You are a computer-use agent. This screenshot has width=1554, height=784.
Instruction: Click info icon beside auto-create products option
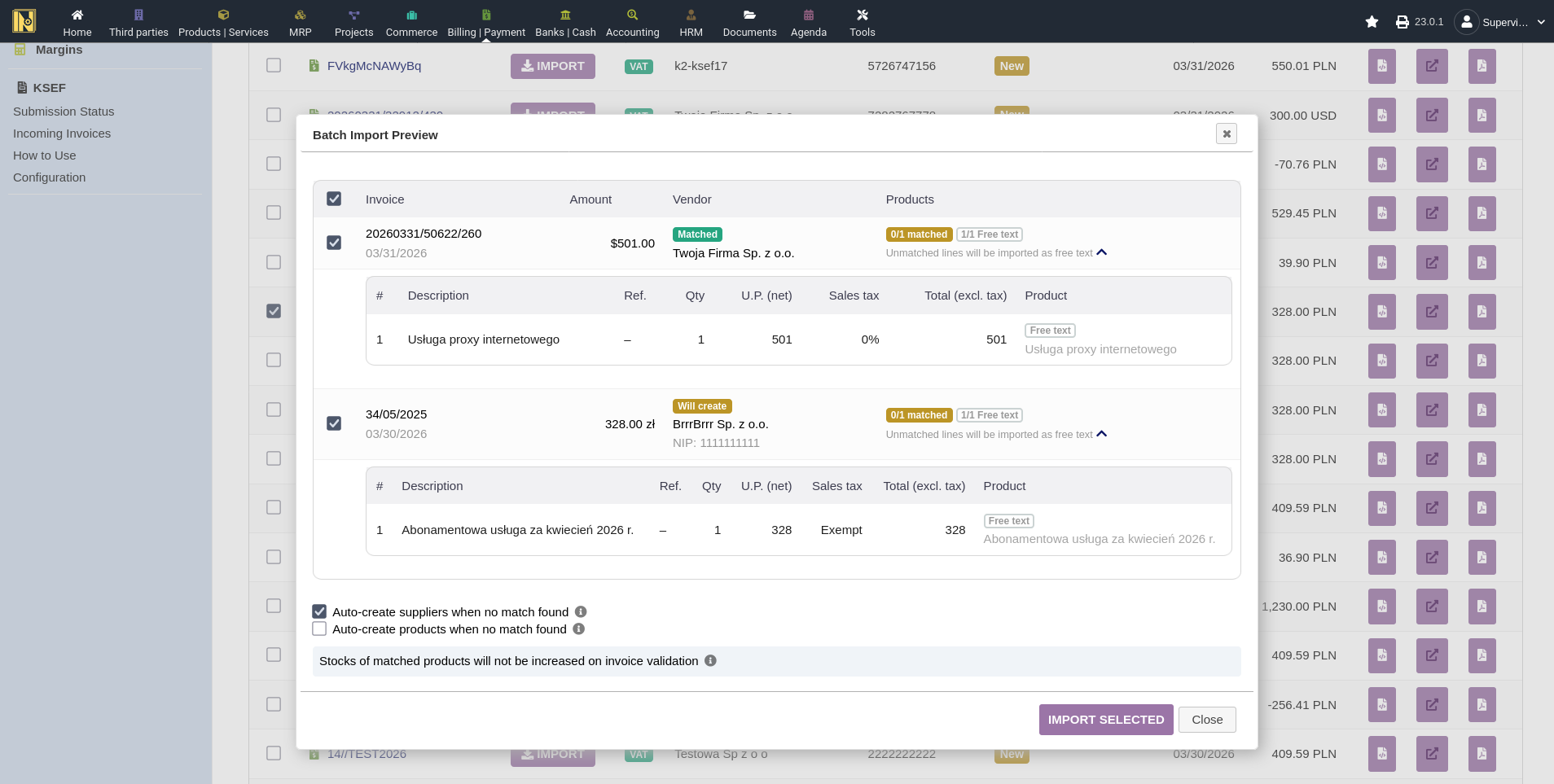click(578, 629)
